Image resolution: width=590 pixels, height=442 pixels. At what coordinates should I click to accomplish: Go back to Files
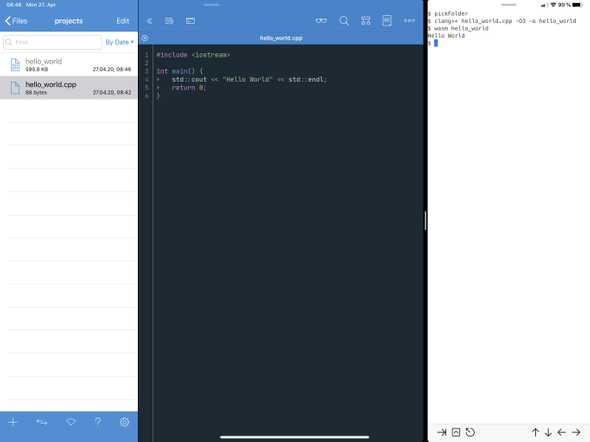point(16,21)
